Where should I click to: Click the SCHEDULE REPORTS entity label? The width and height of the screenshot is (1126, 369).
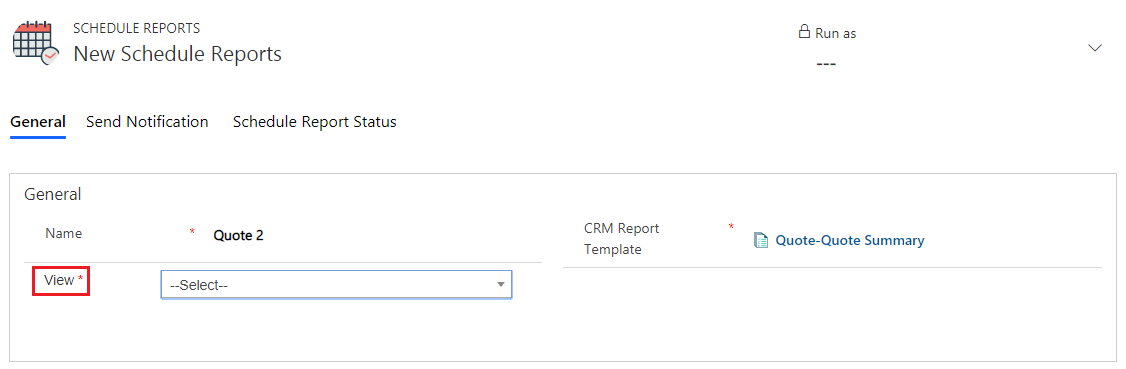pos(136,29)
